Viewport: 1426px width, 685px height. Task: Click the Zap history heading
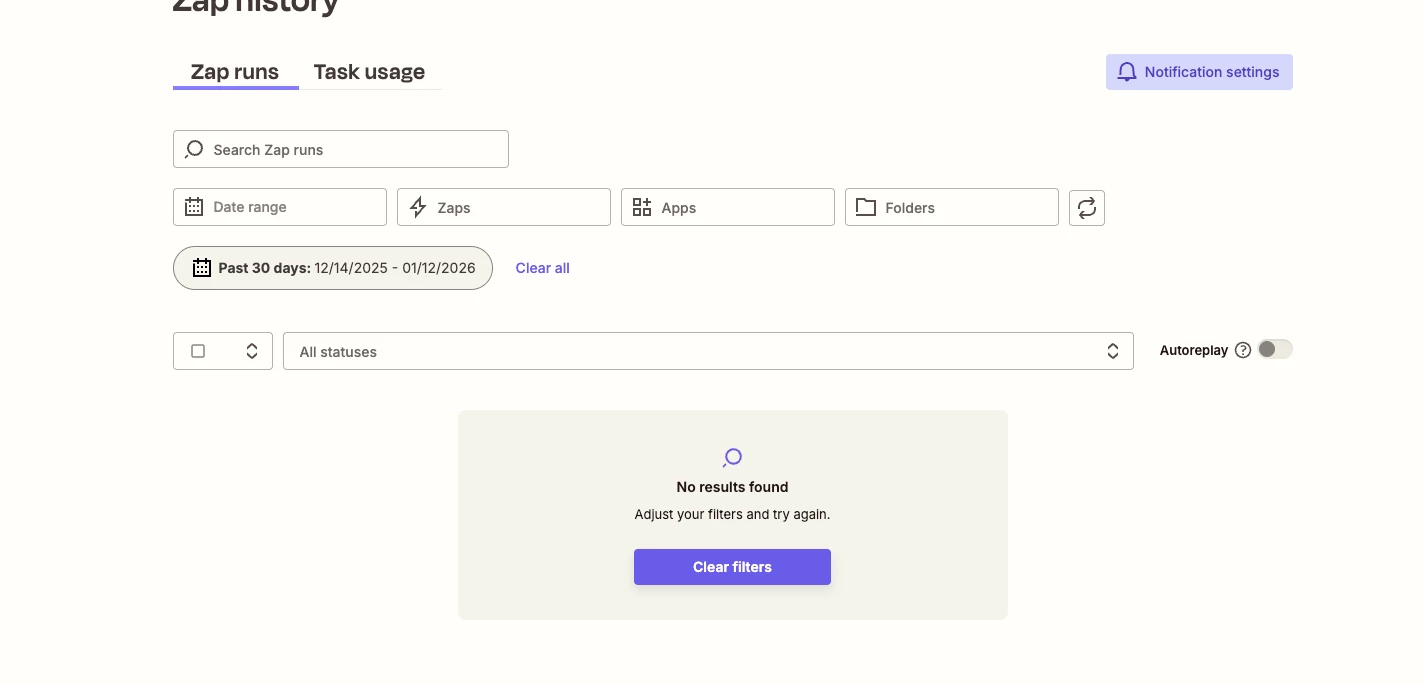(256, 6)
